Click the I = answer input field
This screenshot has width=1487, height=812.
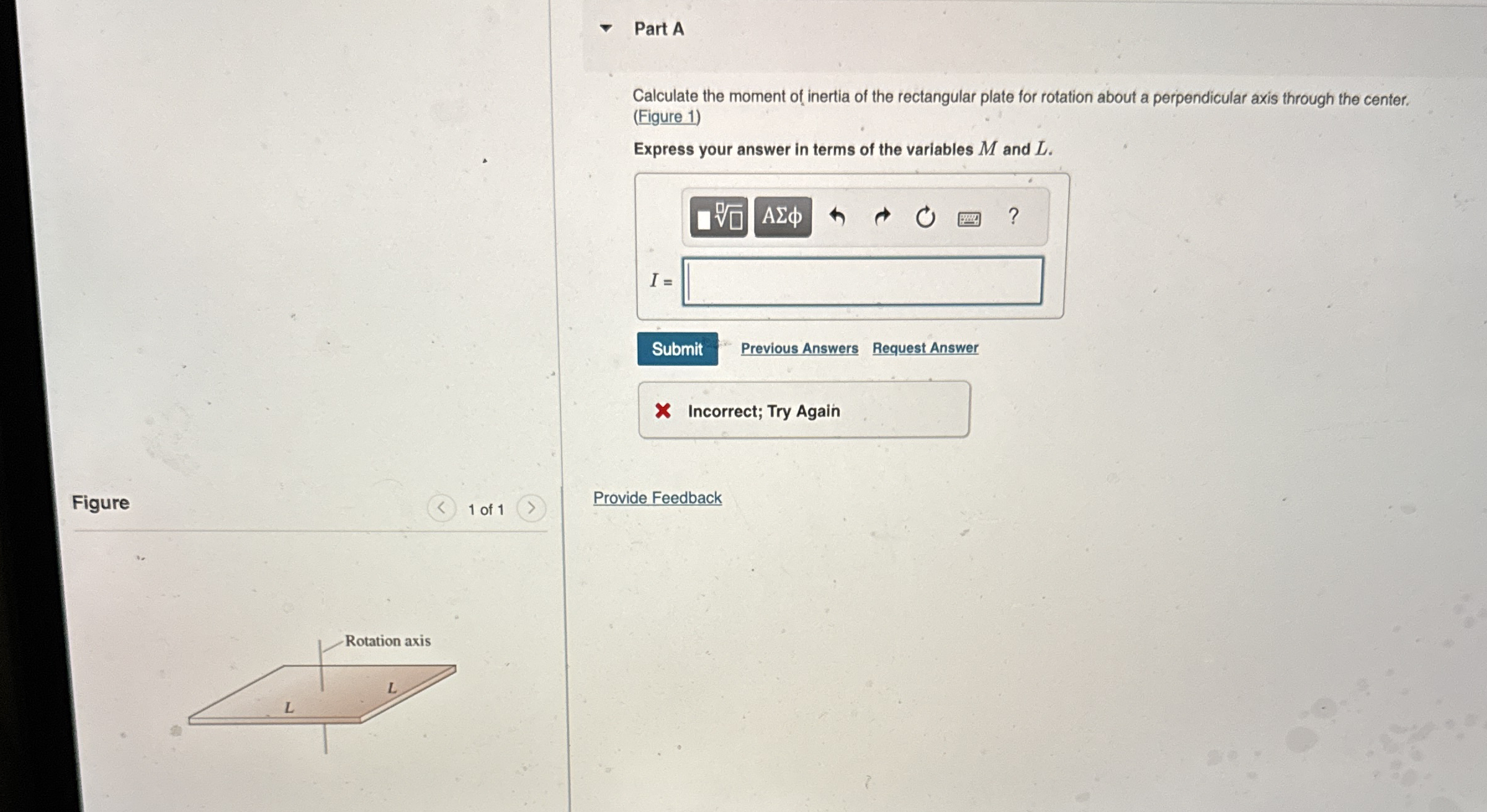tap(862, 281)
